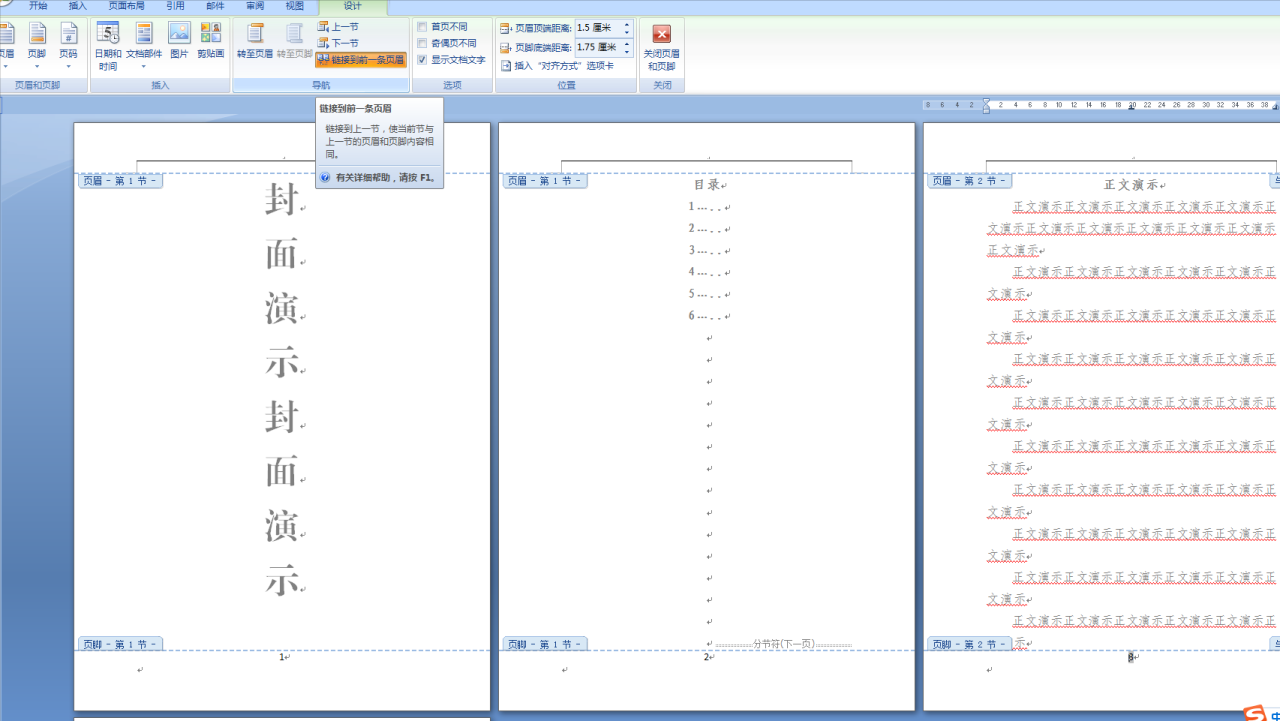Expand the 页脚 dropdown arrow

click(37, 67)
